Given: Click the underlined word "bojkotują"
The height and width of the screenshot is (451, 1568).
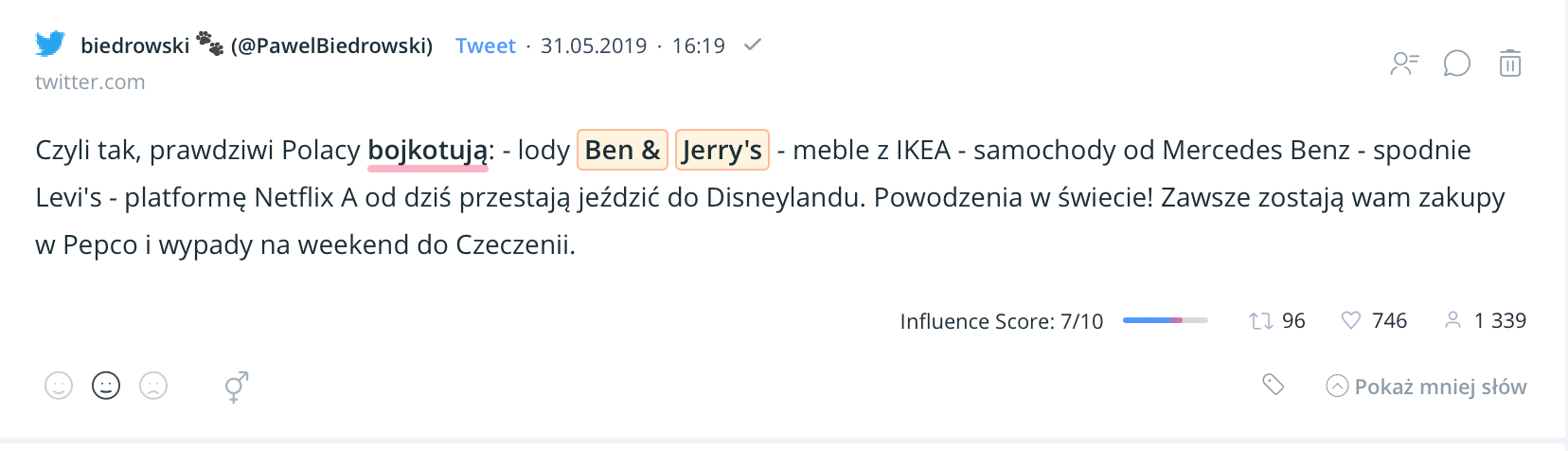Looking at the screenshot, I should pyautogui.click(x=428, y=151).
